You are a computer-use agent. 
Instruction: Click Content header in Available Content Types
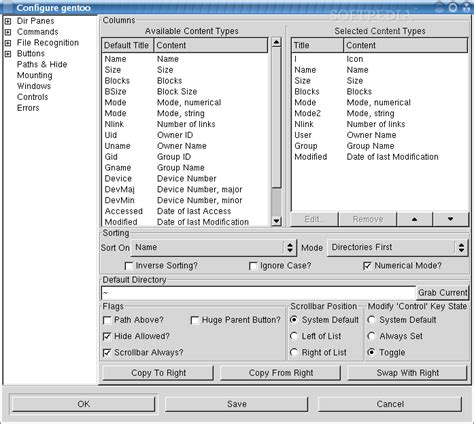(211, 45)
